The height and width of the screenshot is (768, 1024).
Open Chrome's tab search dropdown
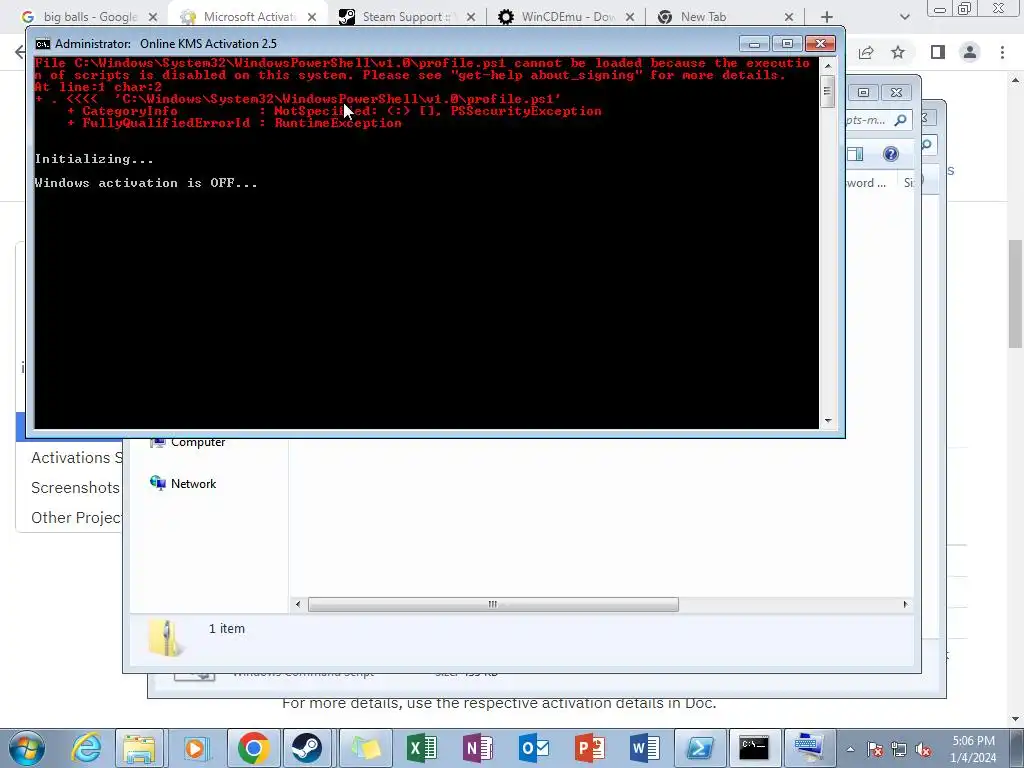904,17
